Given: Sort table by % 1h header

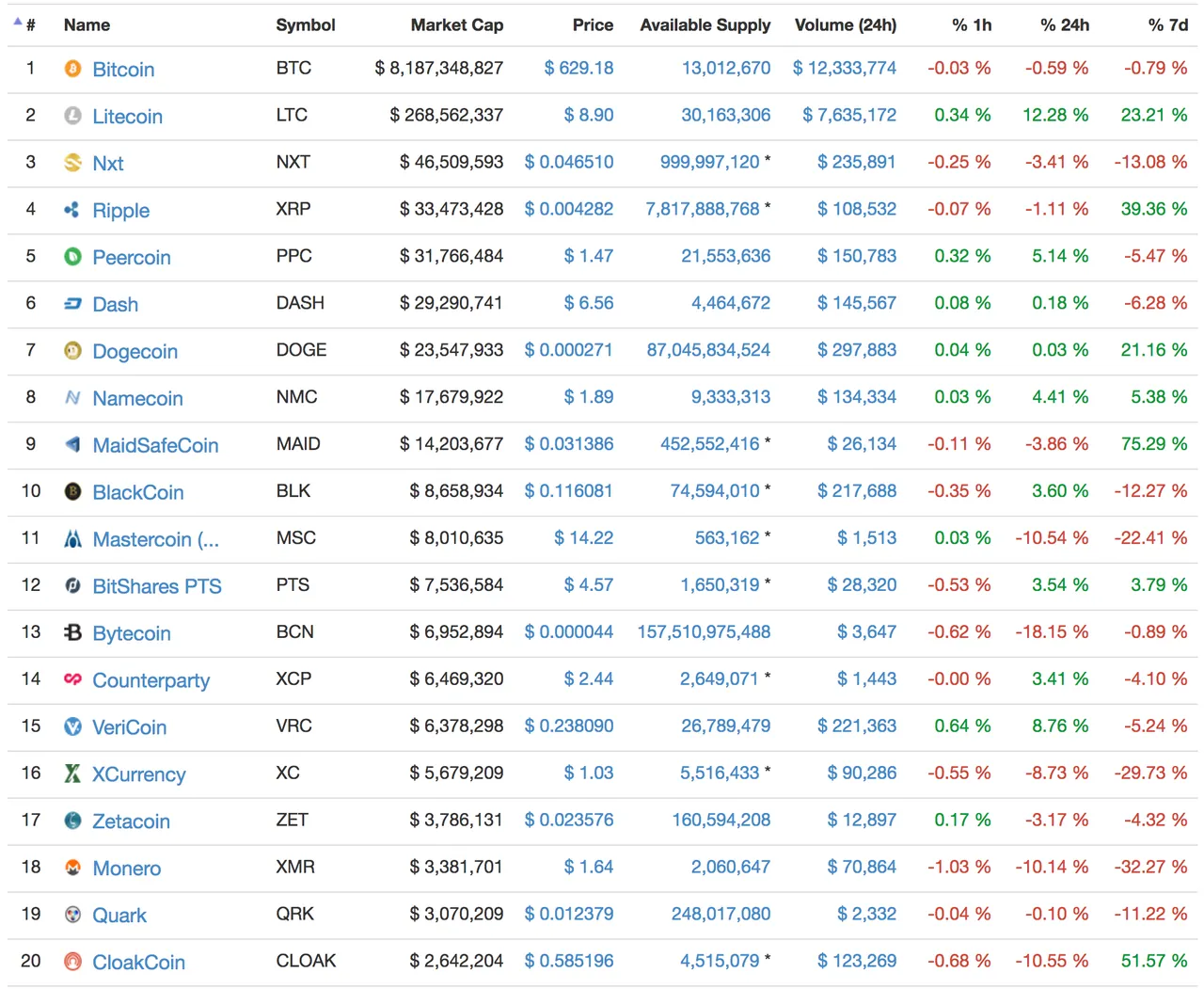Looking at the screenshot, I should (972, 25).
